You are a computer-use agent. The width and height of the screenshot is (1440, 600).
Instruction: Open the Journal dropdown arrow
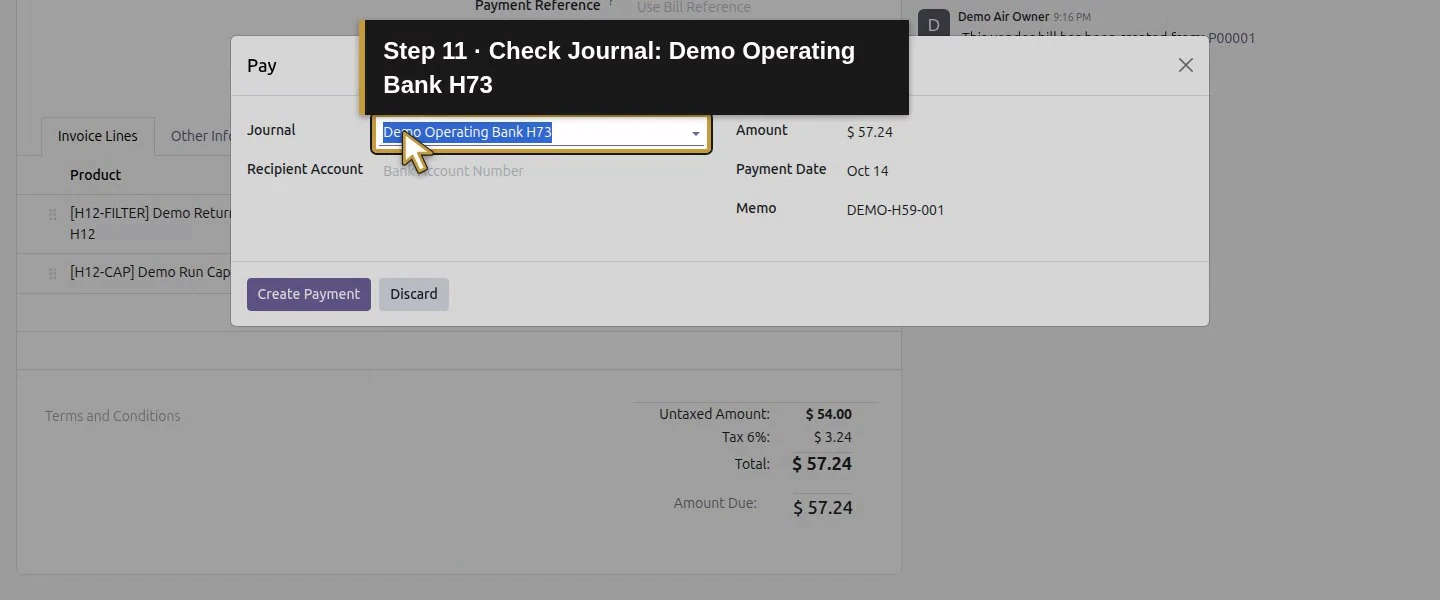(696, 133)
